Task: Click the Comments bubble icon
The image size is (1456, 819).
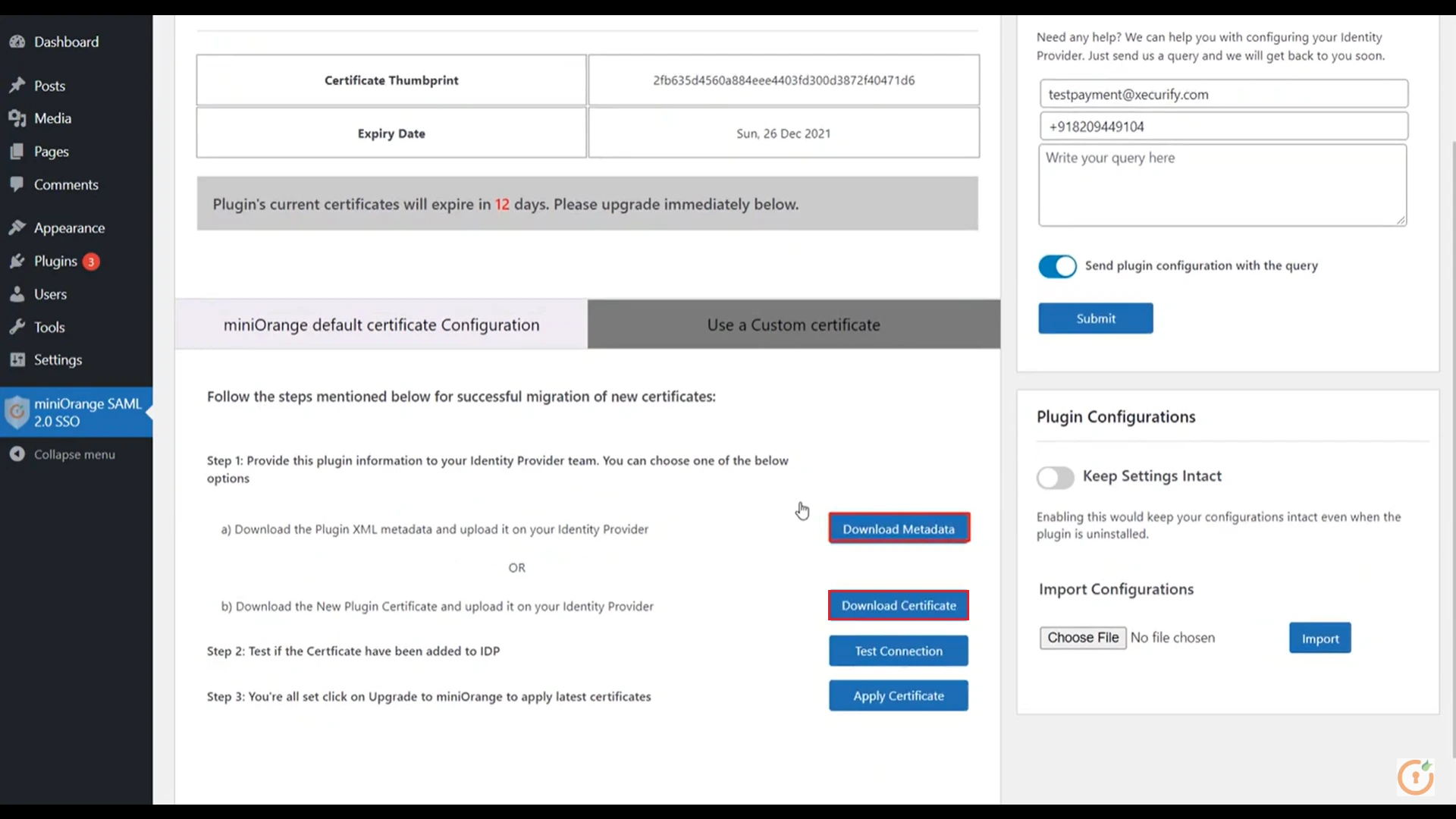Action: [17, 184]
